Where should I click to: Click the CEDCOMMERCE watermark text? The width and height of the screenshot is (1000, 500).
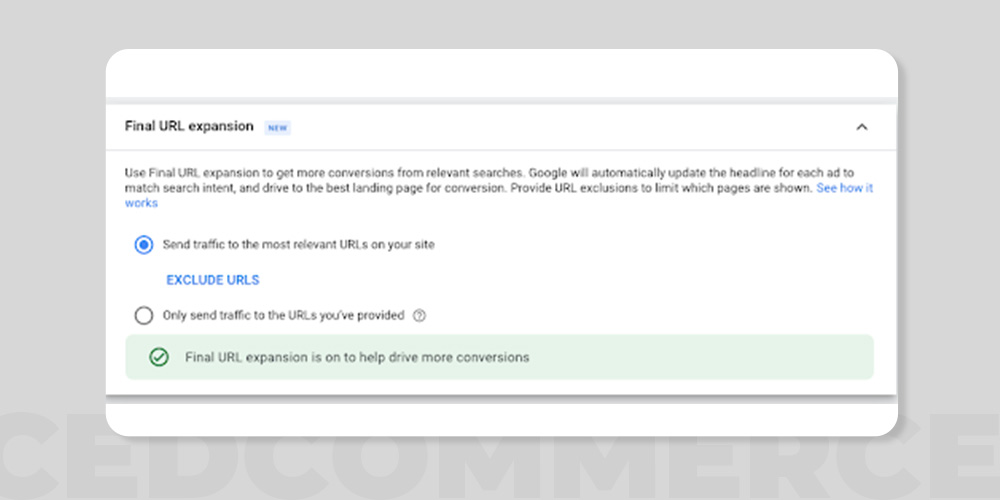tap(500, 457)
